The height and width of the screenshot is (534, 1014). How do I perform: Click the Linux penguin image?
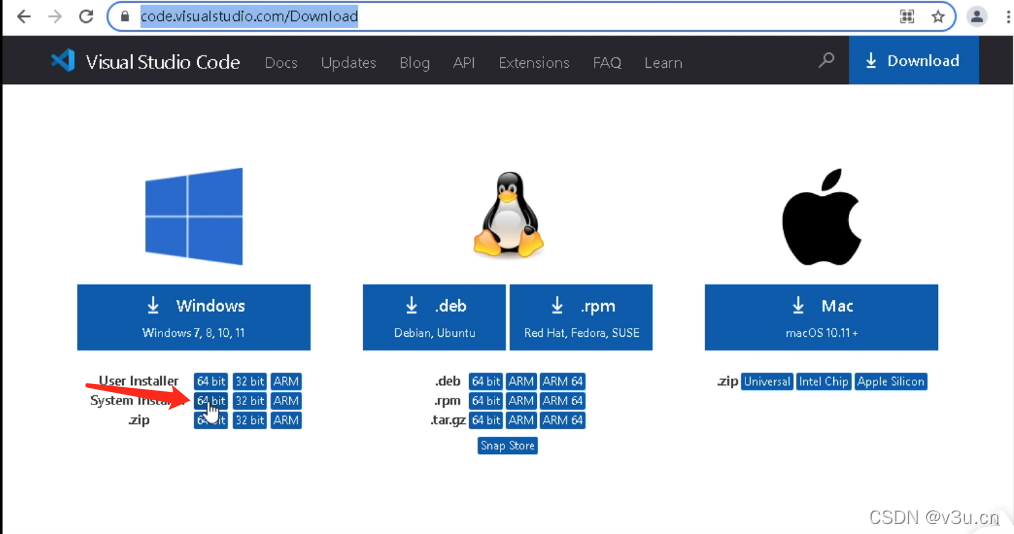tap(508, 215)
